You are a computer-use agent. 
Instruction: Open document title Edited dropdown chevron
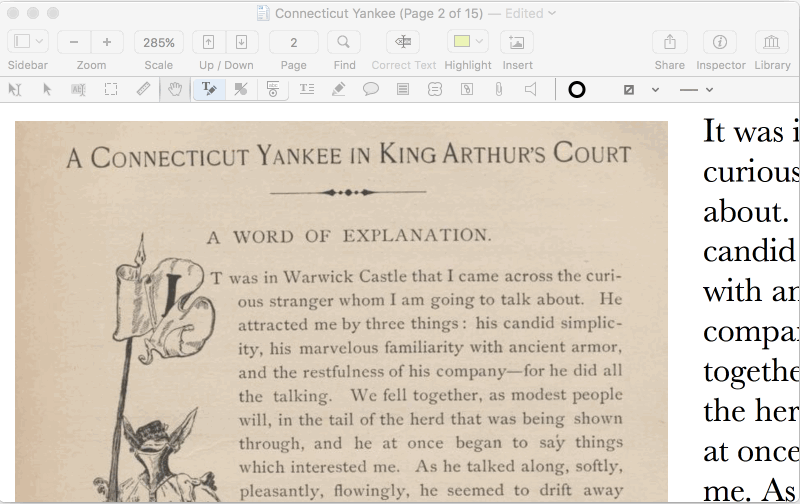[552, 13]
